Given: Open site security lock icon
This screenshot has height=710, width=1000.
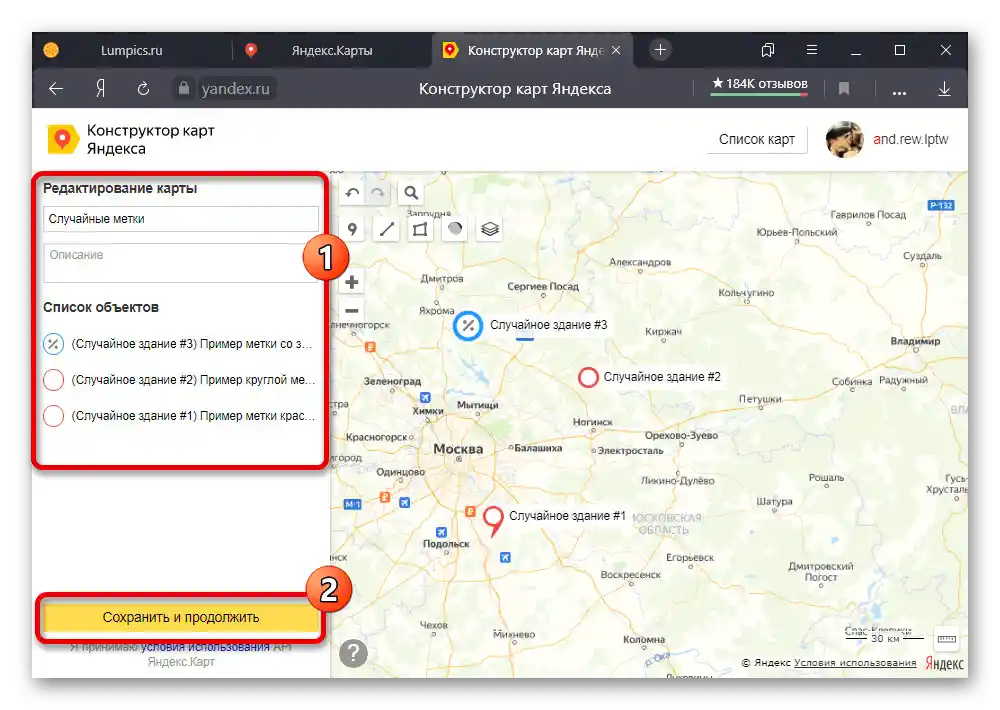Looking at the screenshot, I should (184, 88).
